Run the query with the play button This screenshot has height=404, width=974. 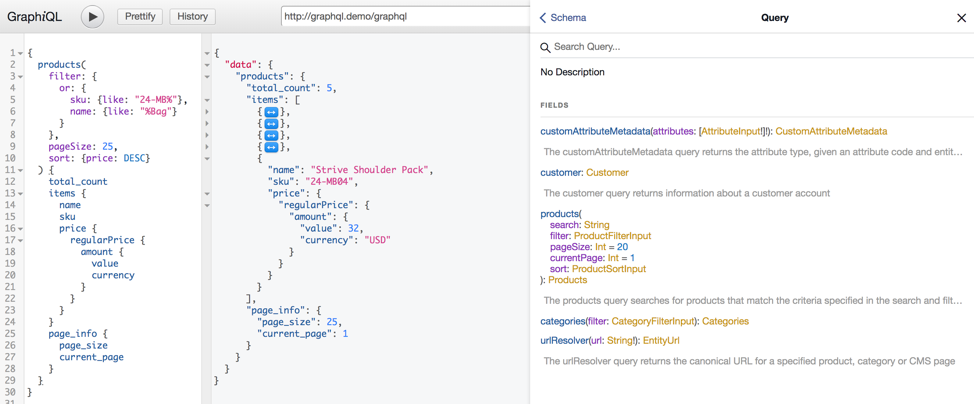point(92,17)
